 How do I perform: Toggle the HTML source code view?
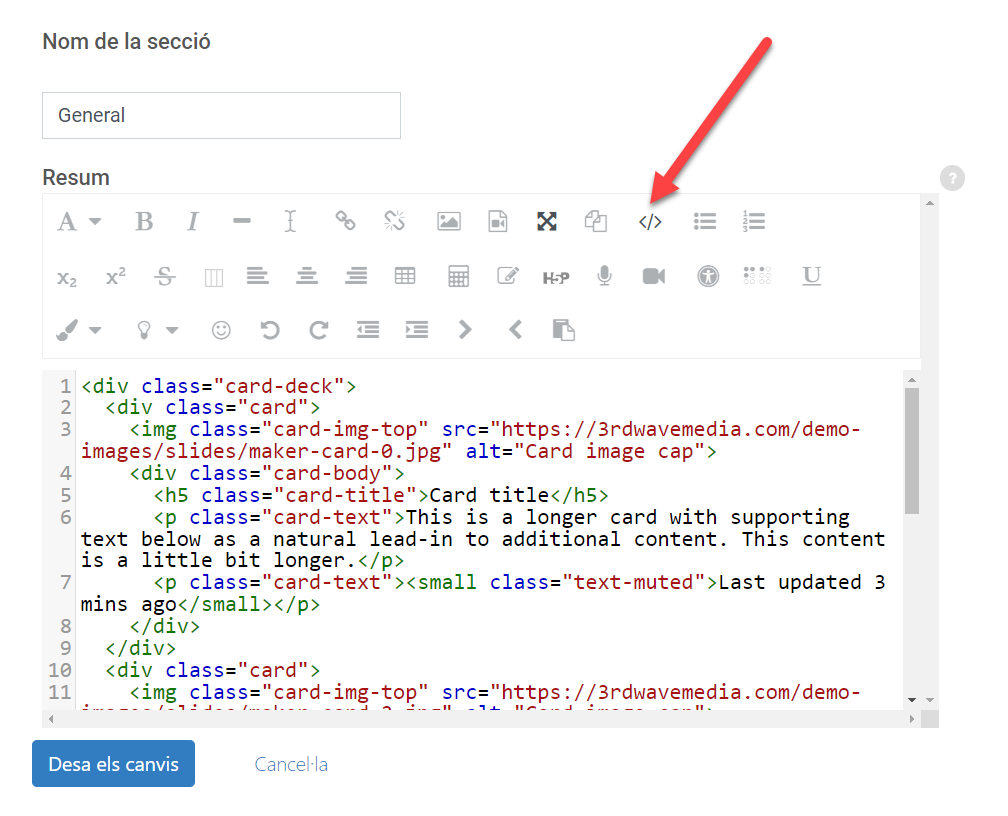[x=650, y=222]
